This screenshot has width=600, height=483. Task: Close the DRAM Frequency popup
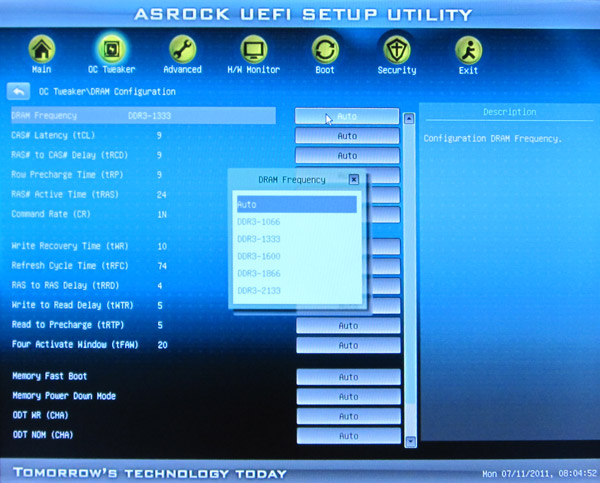[354, 179]
